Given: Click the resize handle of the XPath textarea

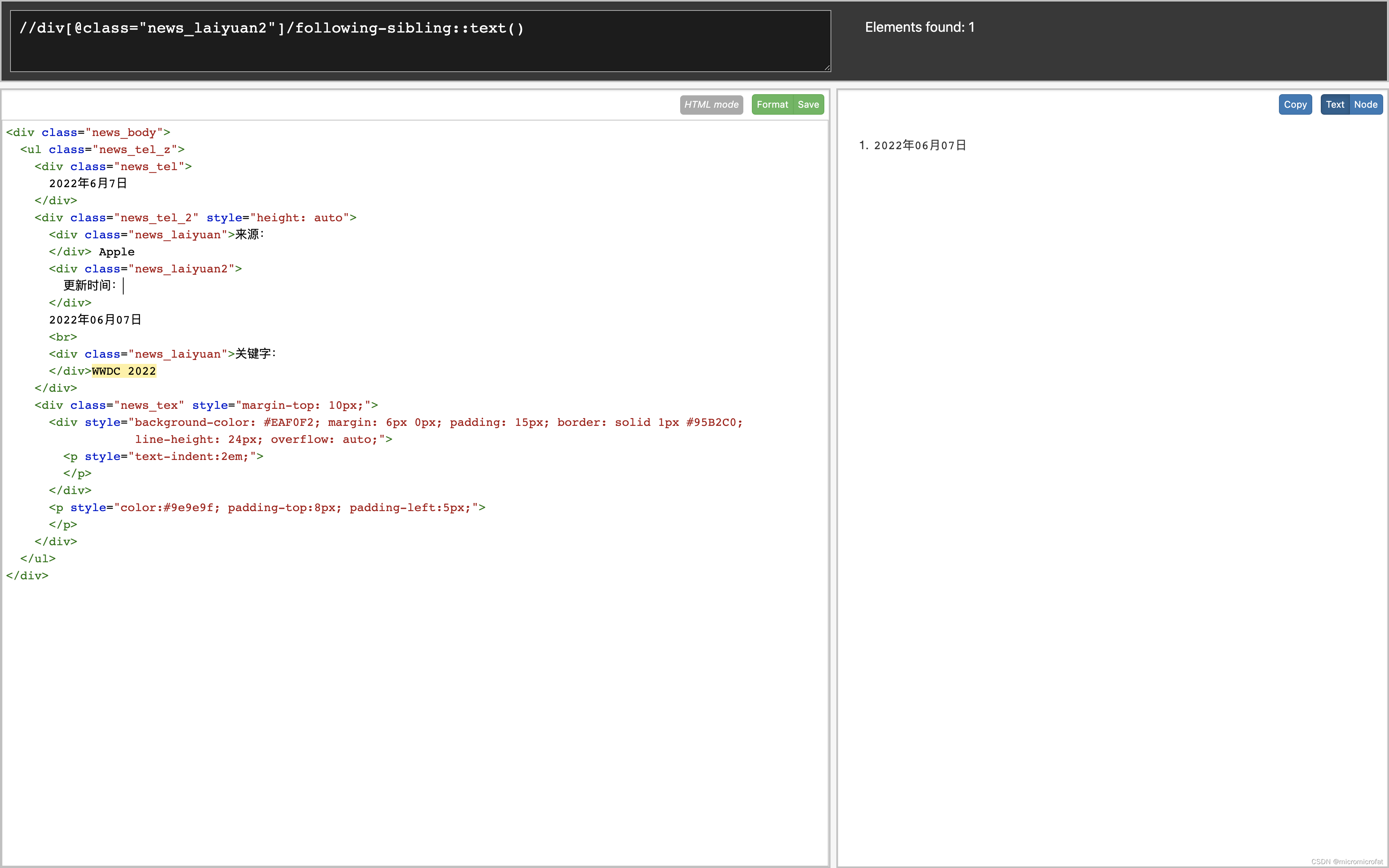Looking at the screenshot, I should (x=827, y=68).
